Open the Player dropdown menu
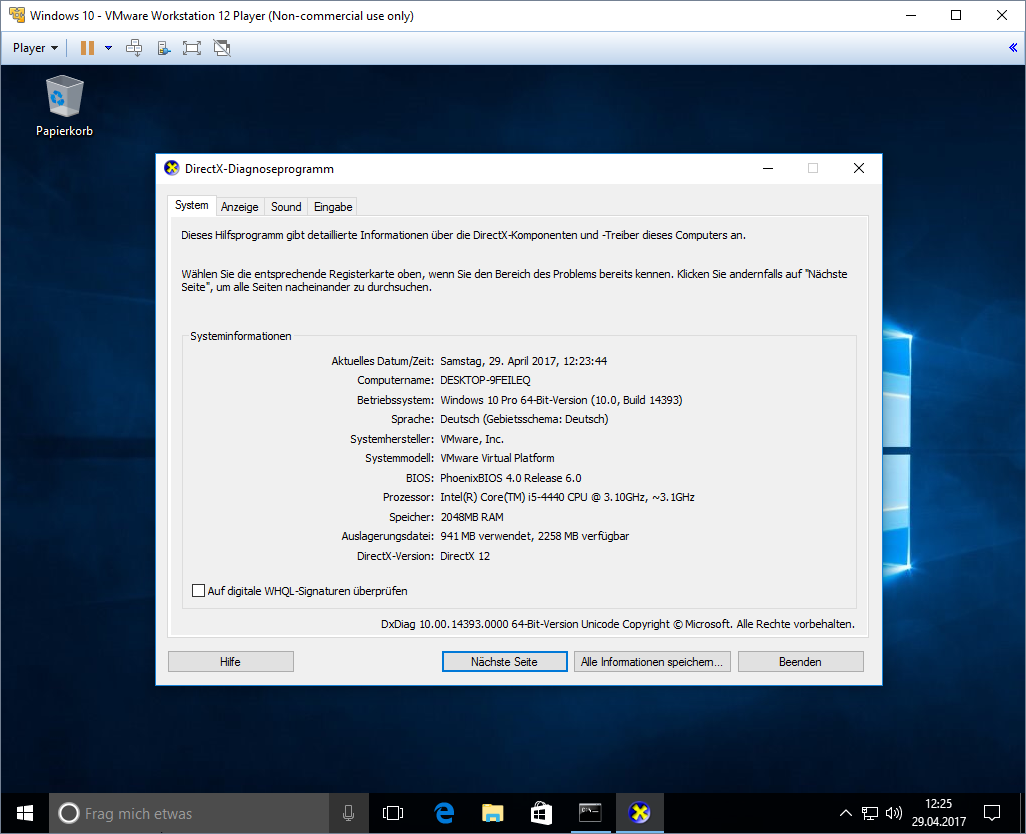The image size is (1026, 834). (35, 48)
